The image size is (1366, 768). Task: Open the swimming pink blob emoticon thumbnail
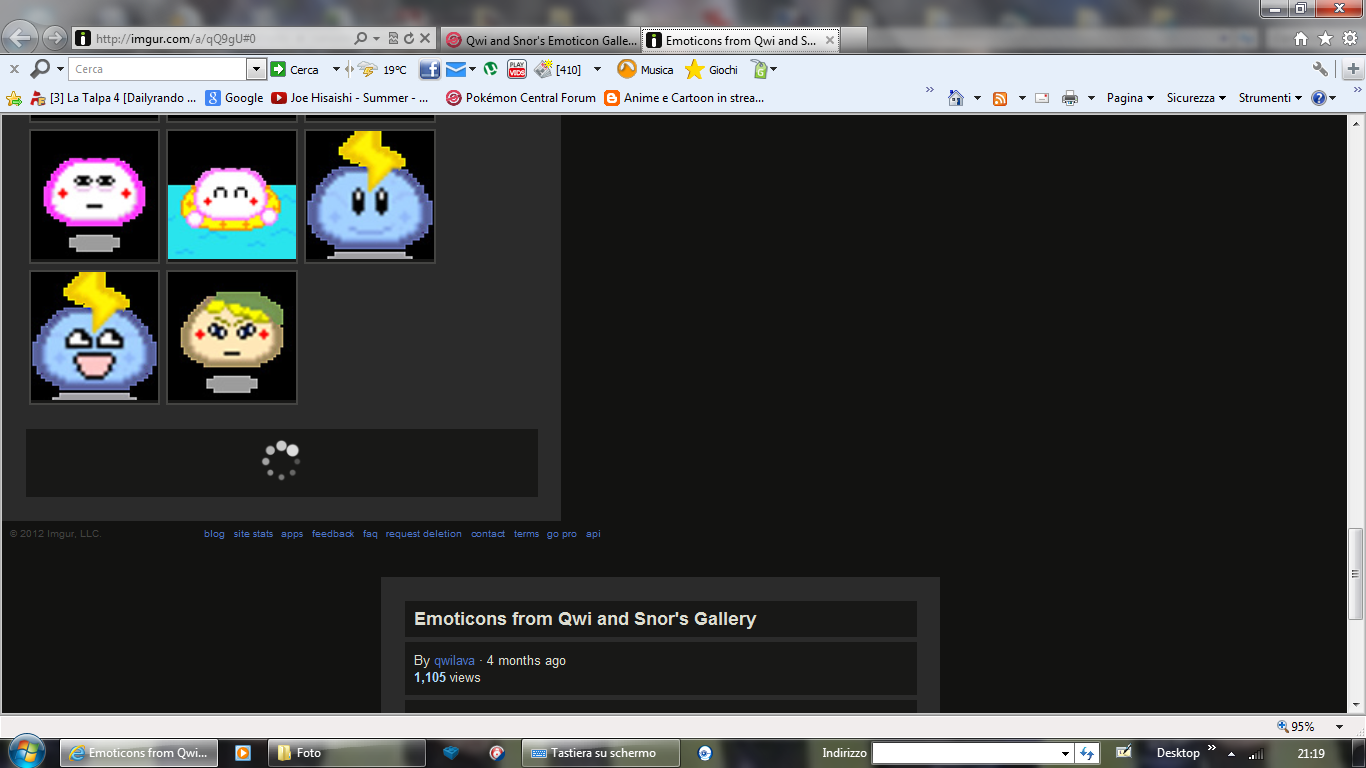[232, 196]
